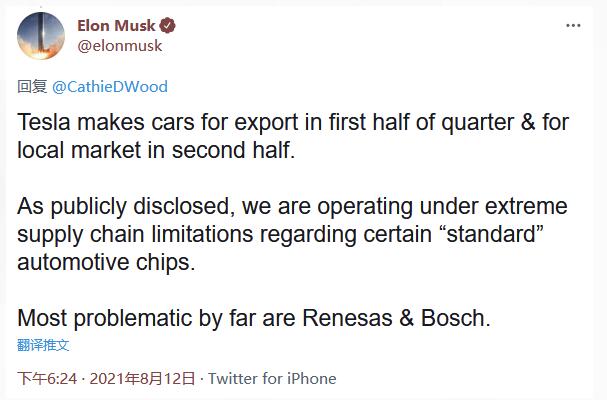The width and height of the screenshot is (607, 400).
Task: Click the word Tesla starting the tweet
Action: coord(44,122)
